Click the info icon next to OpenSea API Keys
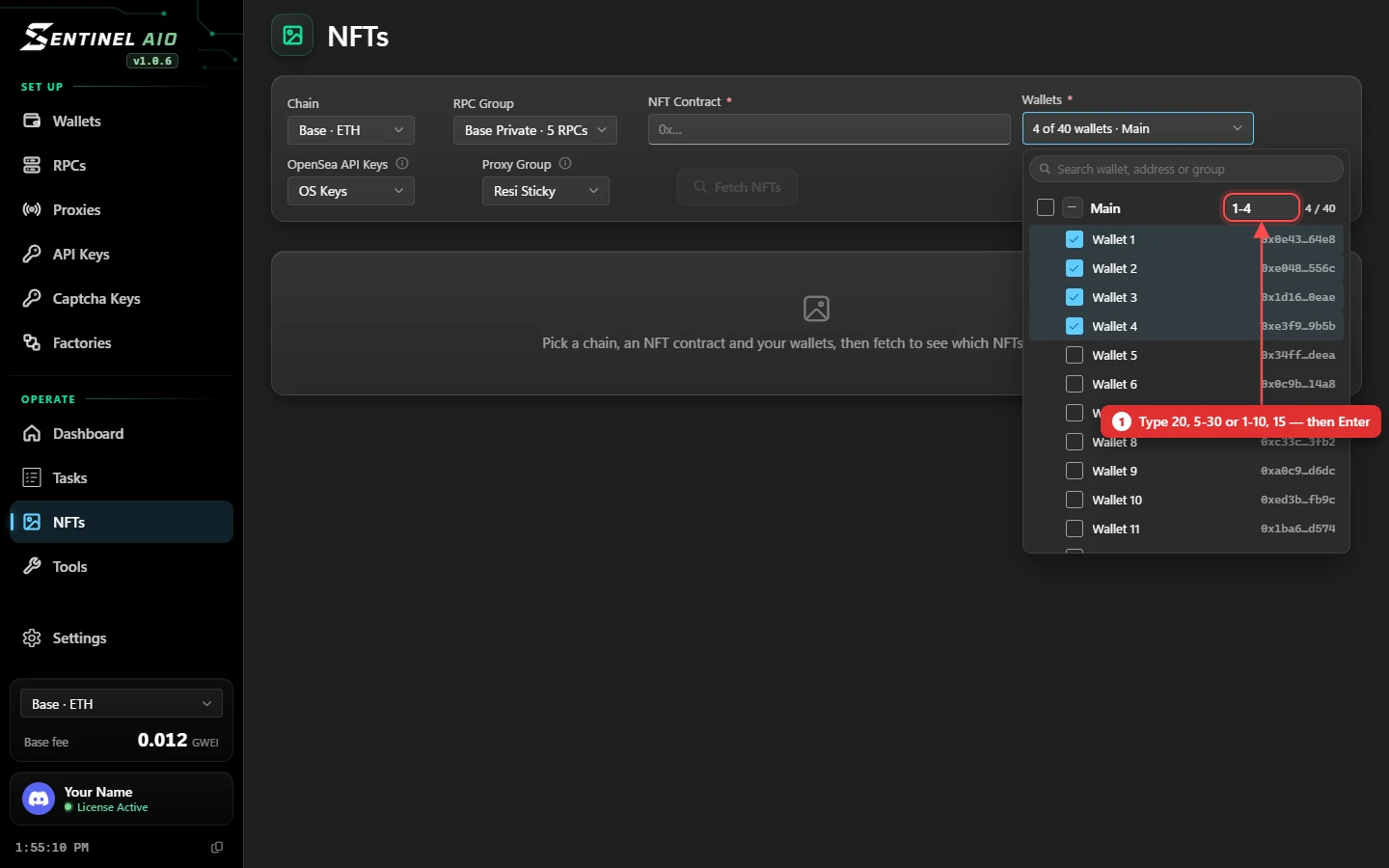Screen dimensions: 1389x868 (402, 163)
